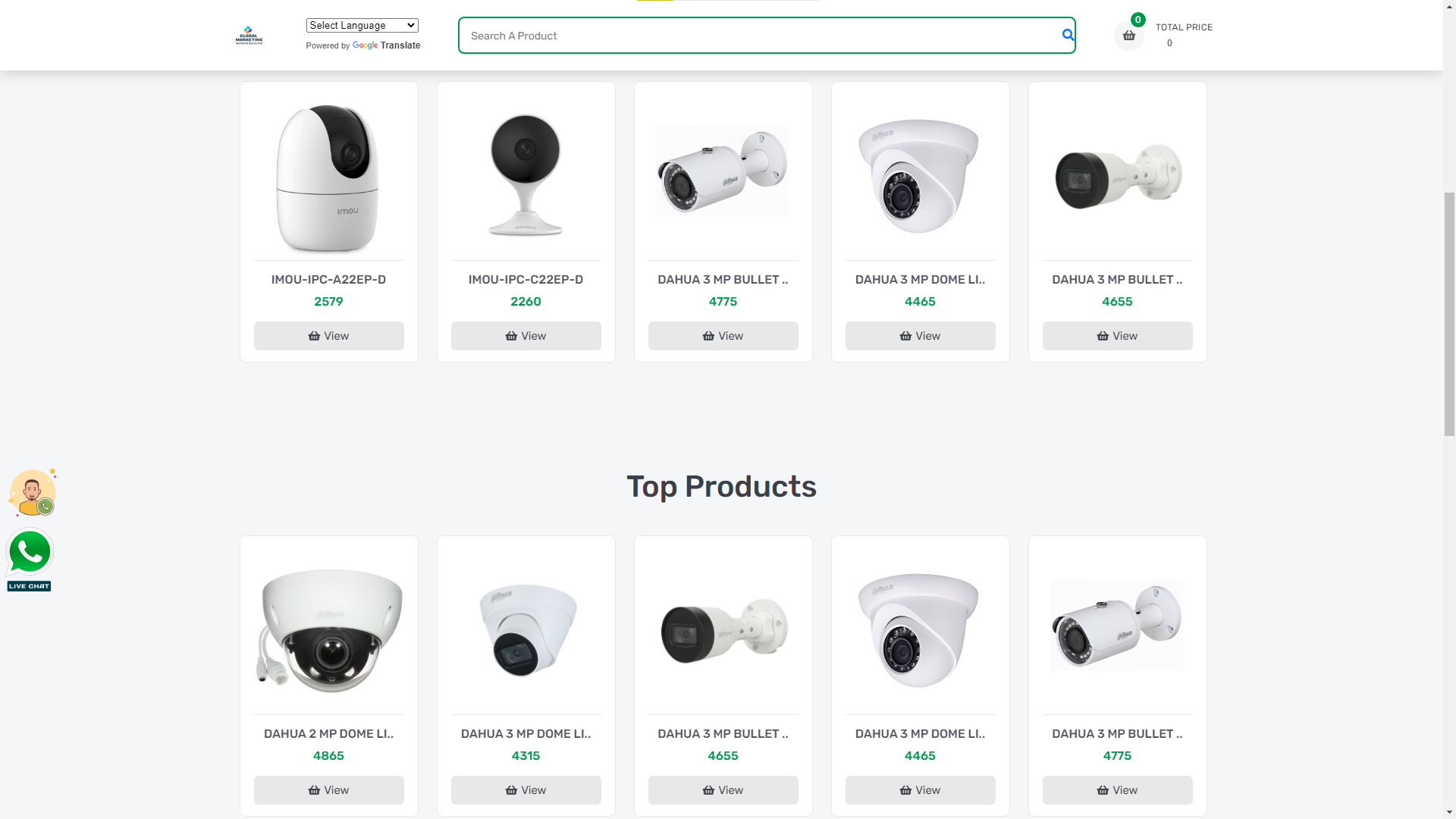1456x819 pixels.
Task: Click the price 4865
Action: pos(328,756)
